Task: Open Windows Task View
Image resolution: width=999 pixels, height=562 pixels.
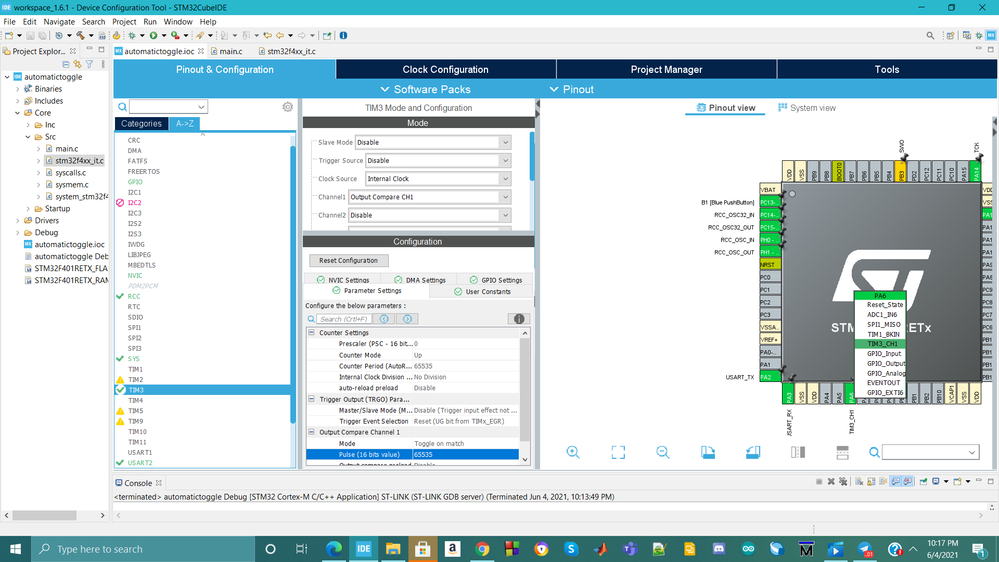Action: pyautogui.click(x=301, y=549)
